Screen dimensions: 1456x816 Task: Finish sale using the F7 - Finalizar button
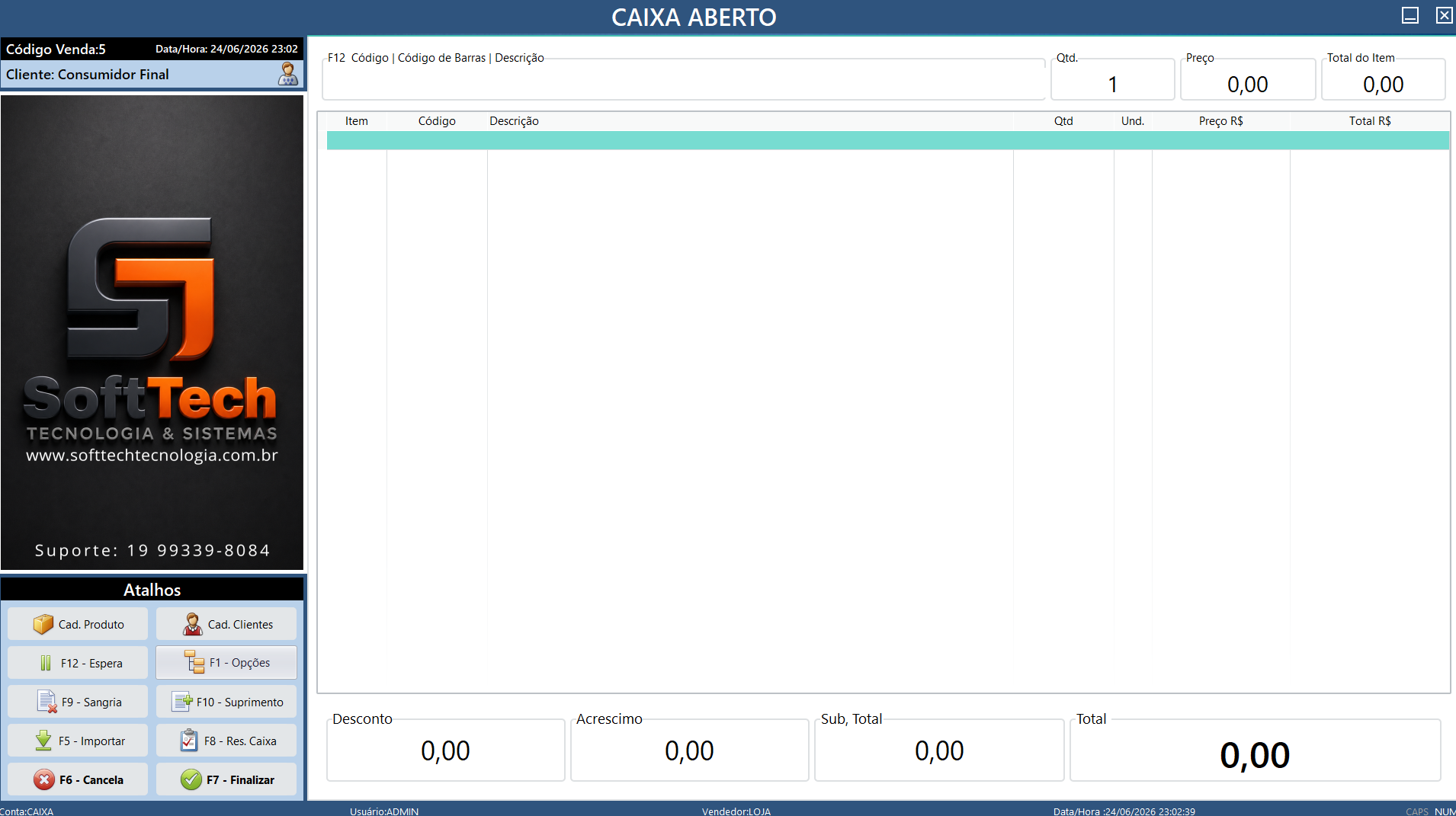pos(226,779)
